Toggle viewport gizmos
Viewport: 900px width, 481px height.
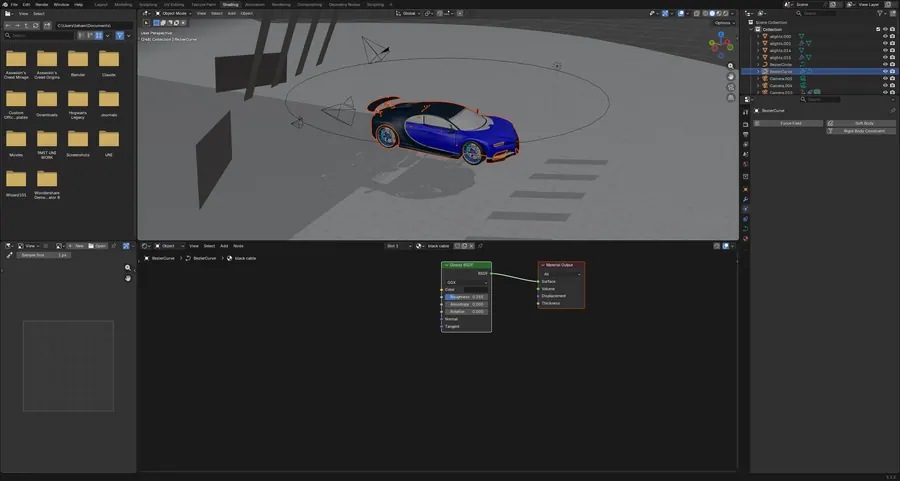click(664, 13)
